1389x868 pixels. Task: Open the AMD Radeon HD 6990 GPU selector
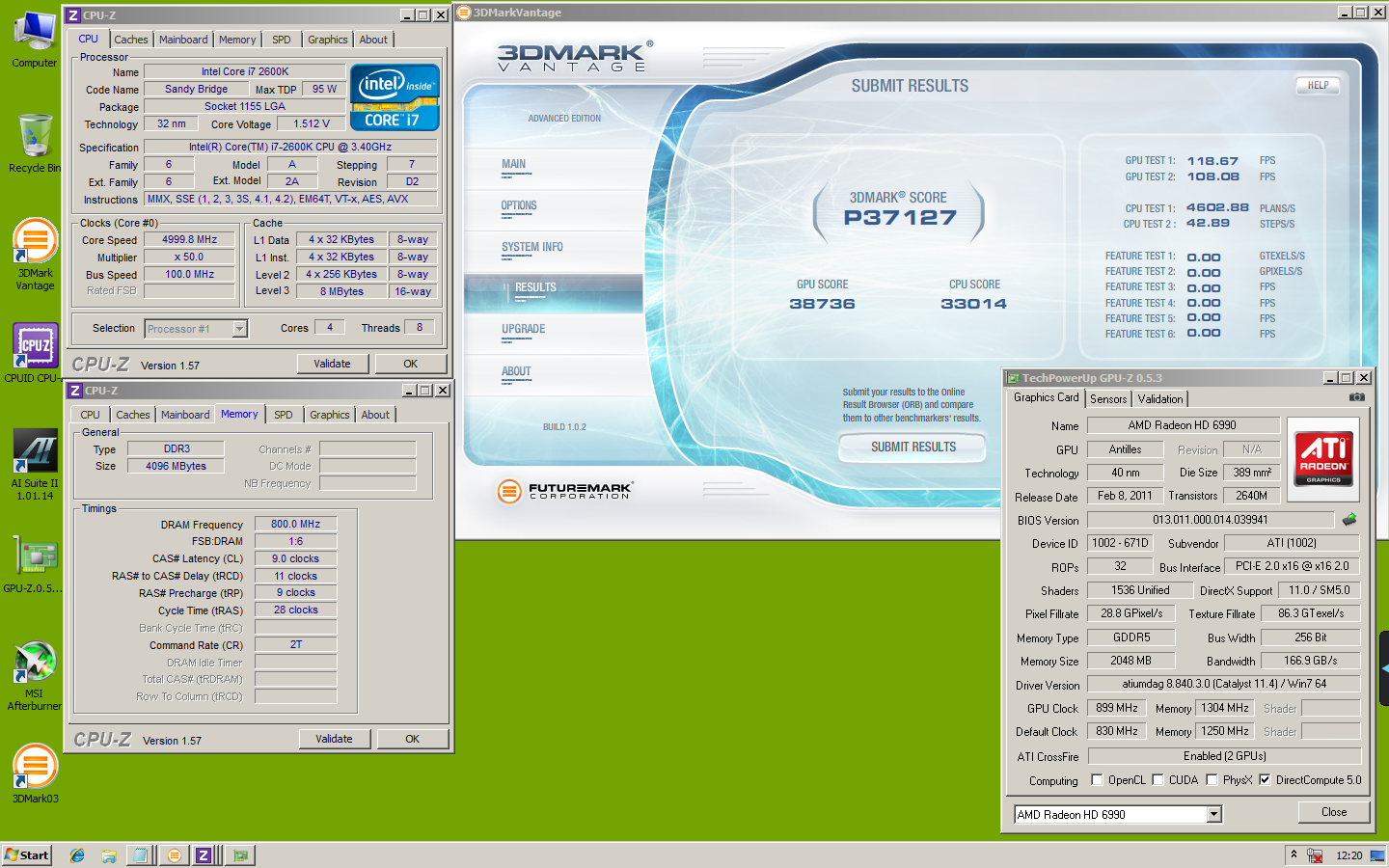click(1118, 815)
